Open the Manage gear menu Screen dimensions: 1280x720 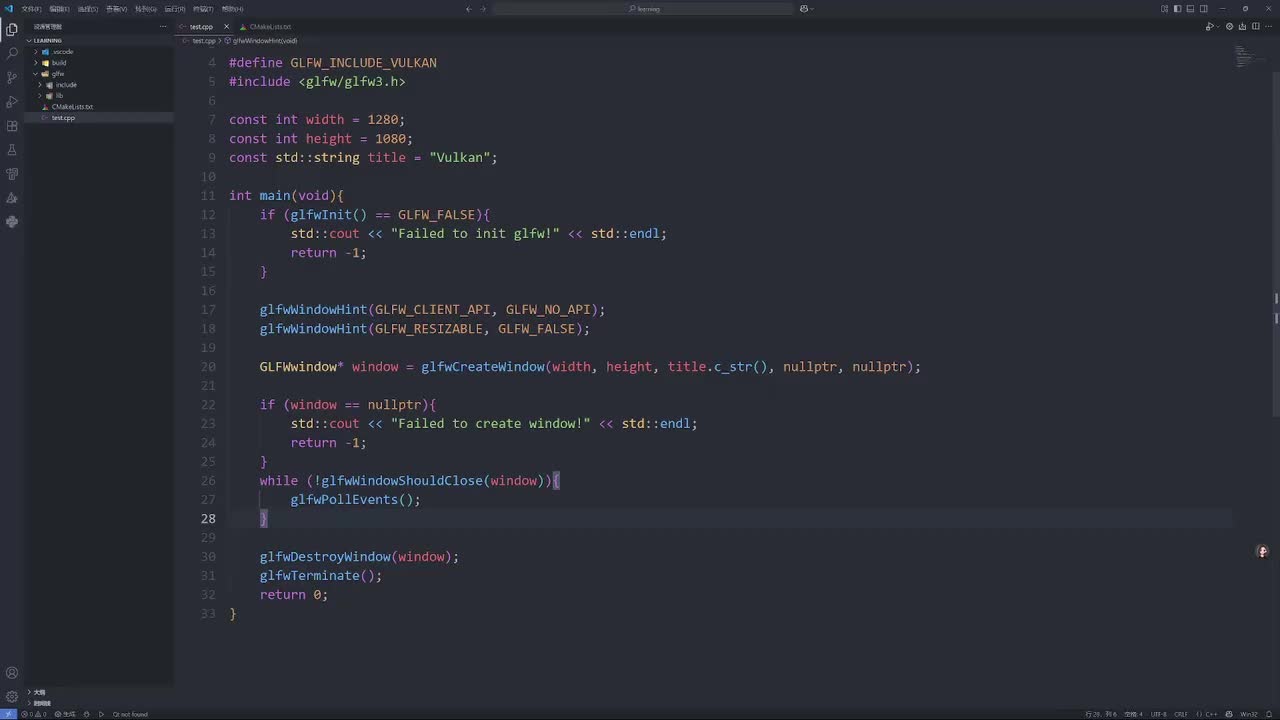pos(12,696)
